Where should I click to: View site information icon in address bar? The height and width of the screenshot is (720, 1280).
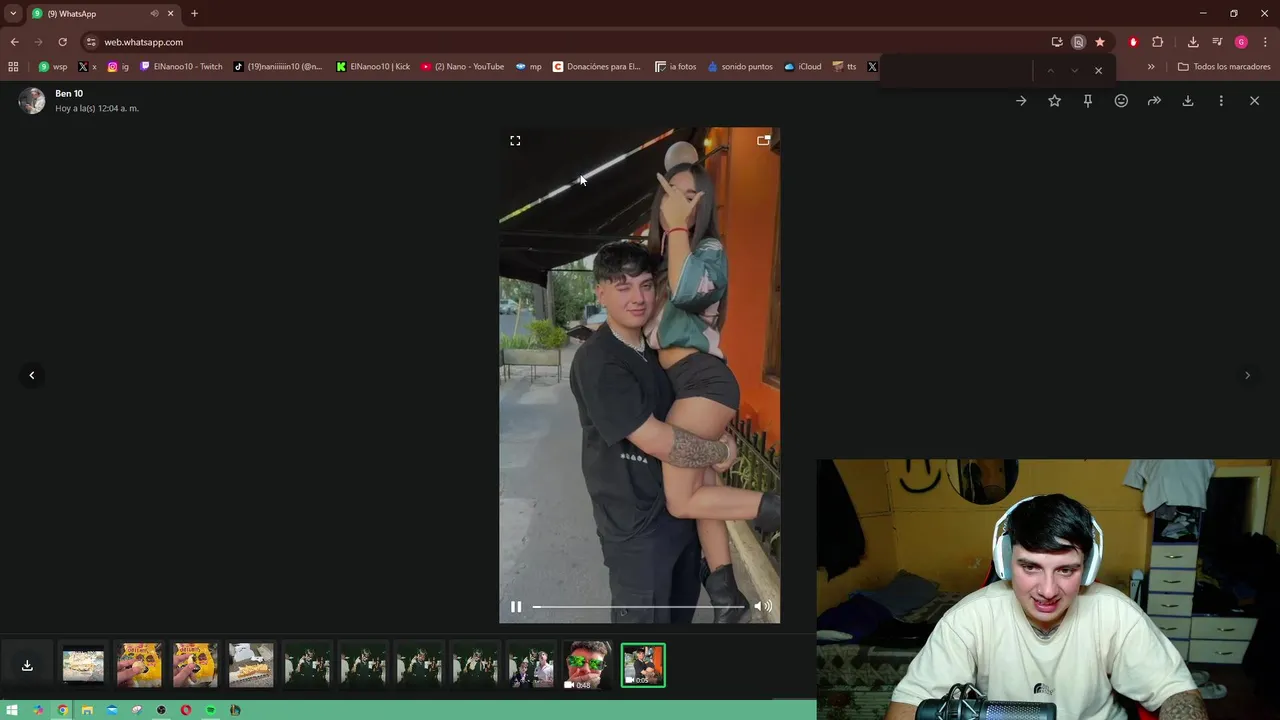click(91, 42)
